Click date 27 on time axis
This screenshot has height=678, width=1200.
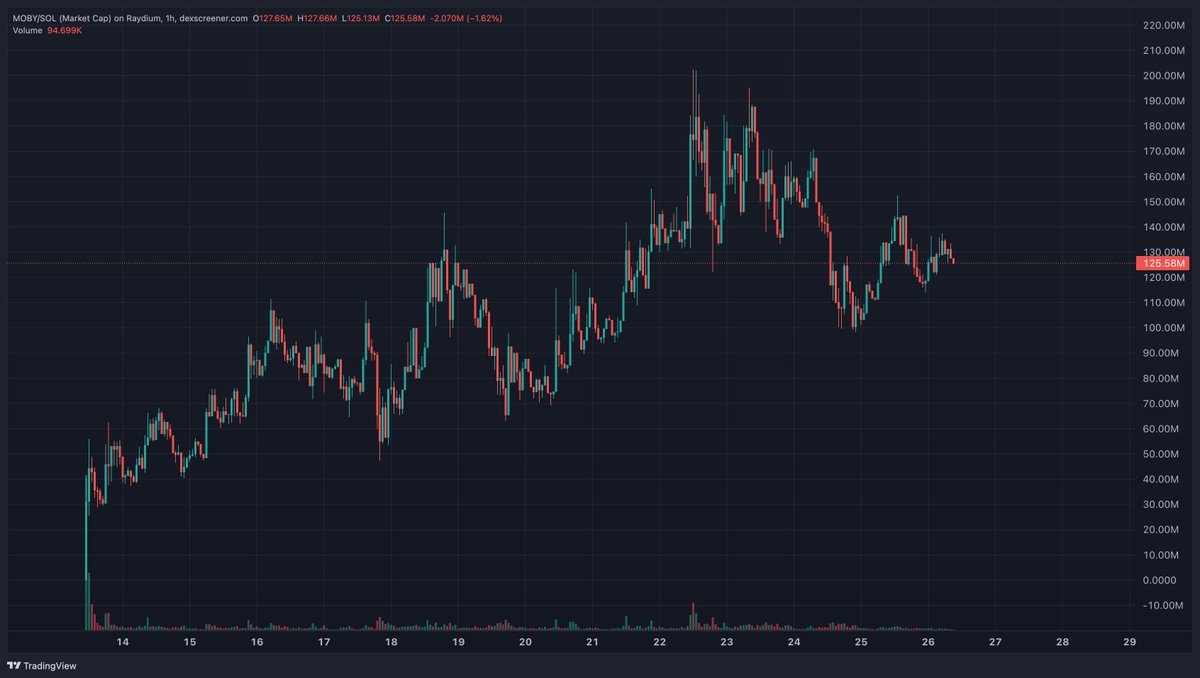[x=995, y=642]
